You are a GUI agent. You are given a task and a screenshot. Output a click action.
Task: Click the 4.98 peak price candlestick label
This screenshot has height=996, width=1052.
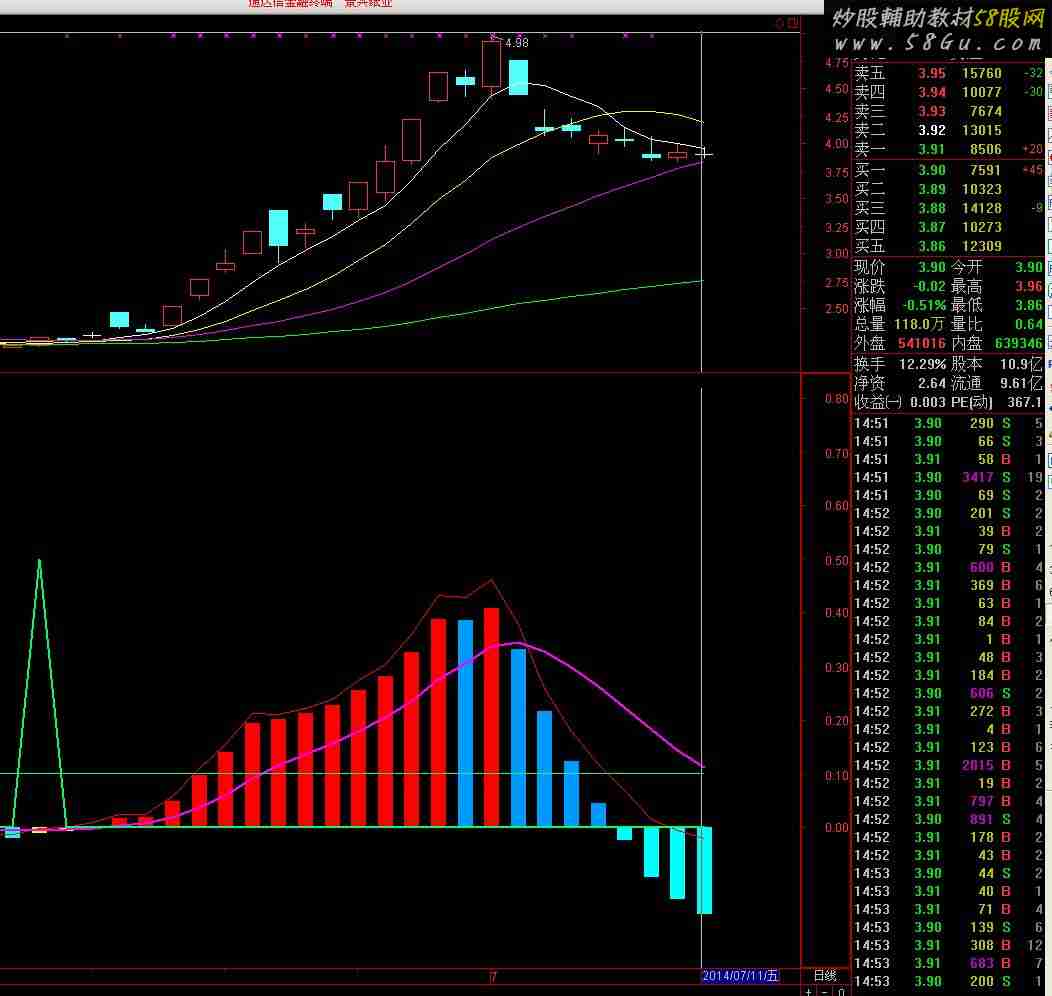click(516, 43)
